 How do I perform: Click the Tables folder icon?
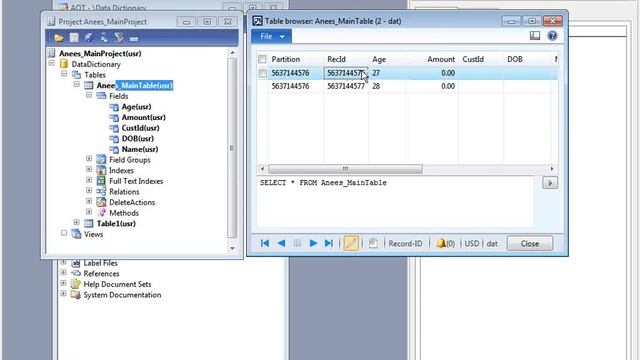coord(76,75)
